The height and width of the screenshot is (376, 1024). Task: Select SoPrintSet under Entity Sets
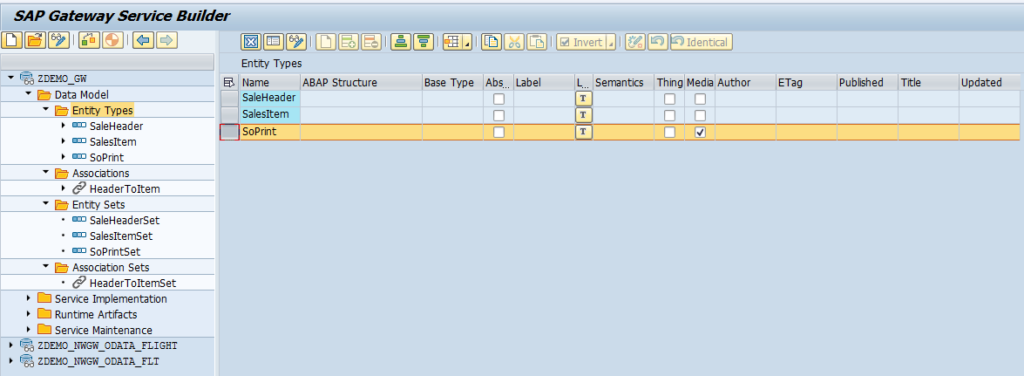coord(115,251)
